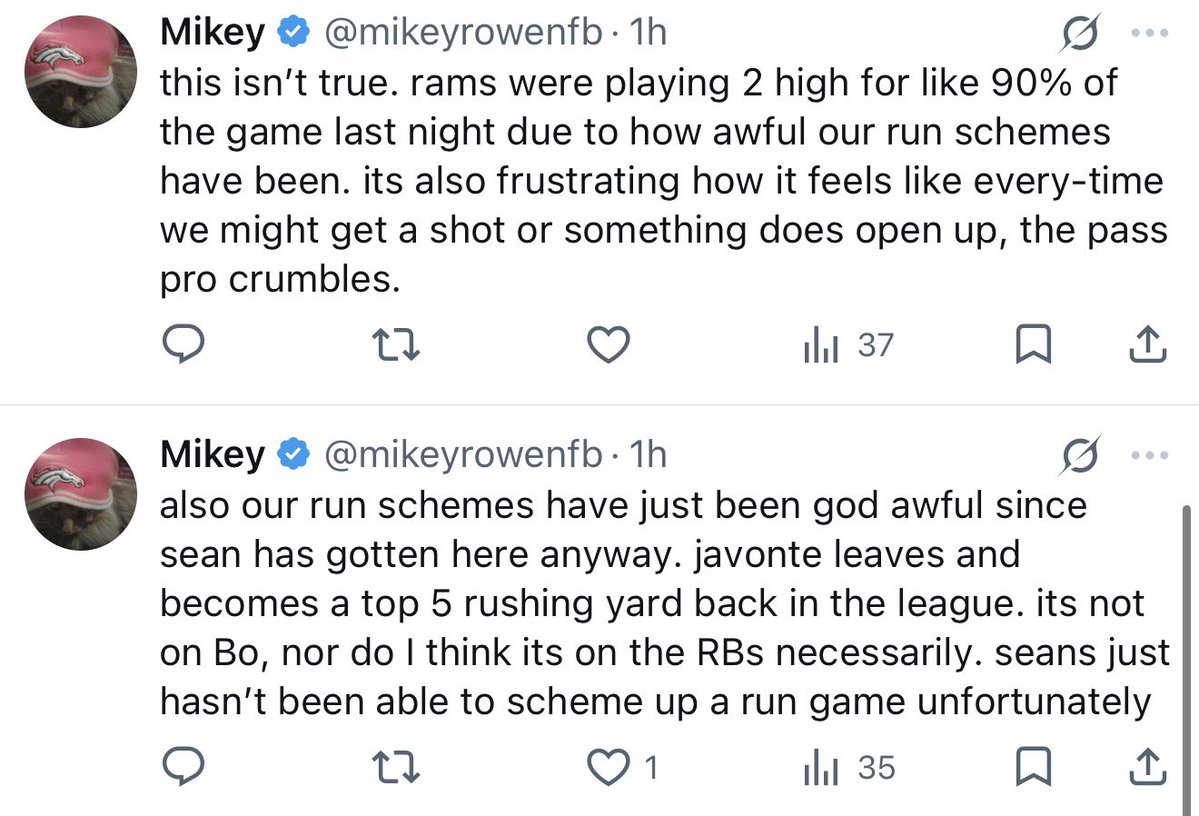Bookmark the first tweet
Viewport: 1199px width, 816px height.
tap(1033, 345)
